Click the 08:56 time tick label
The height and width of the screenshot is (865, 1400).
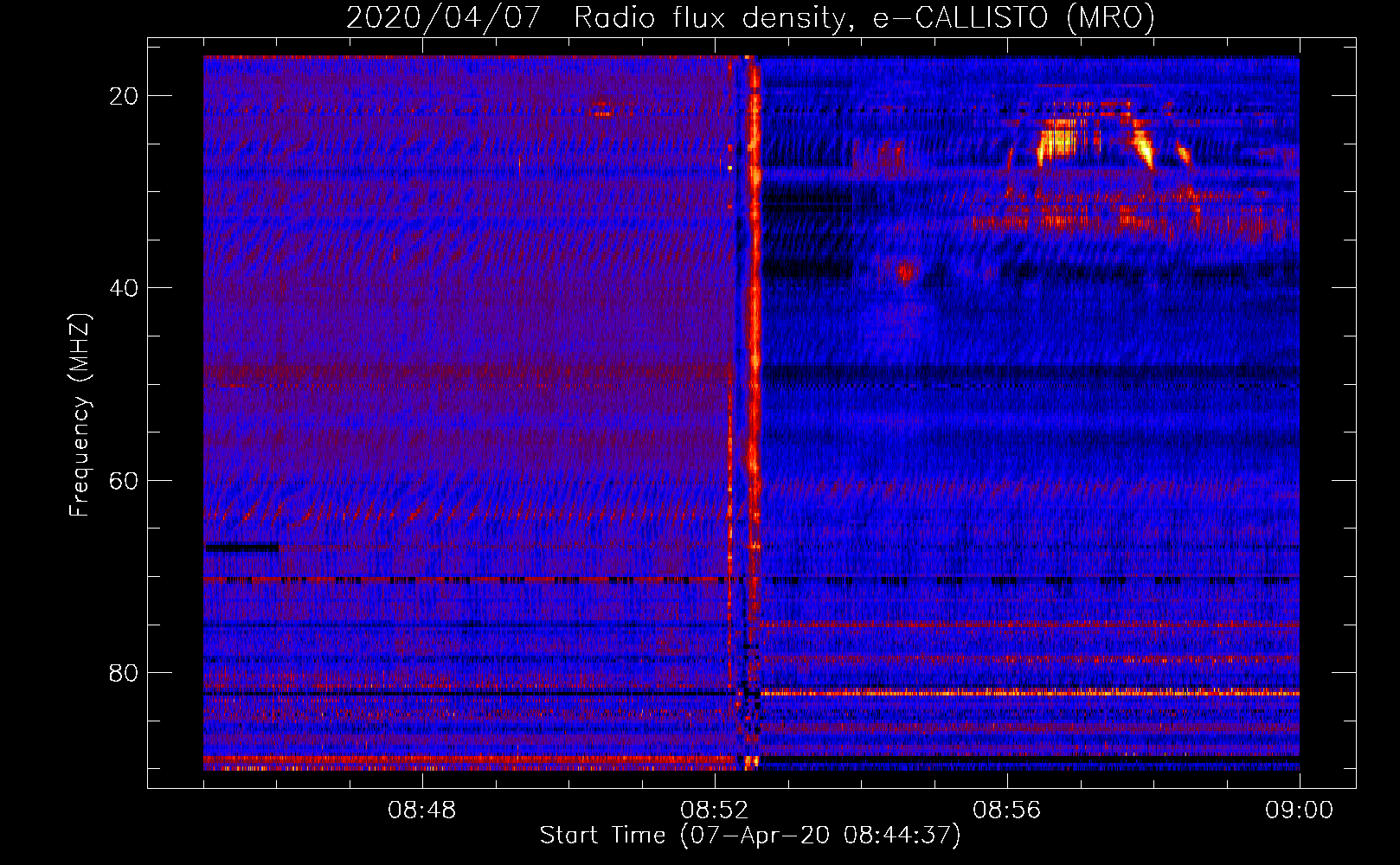point(1007,811)
